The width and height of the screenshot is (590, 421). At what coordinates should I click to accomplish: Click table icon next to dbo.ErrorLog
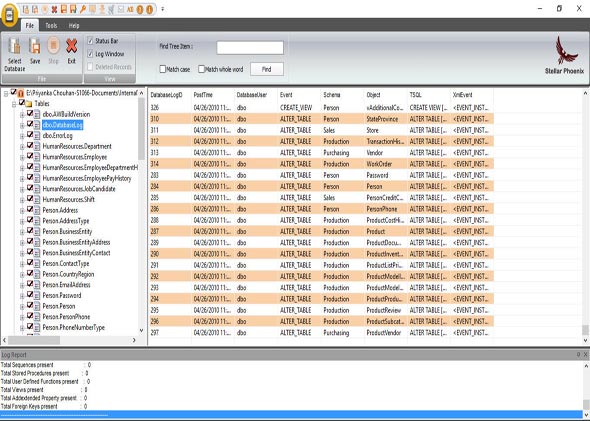point(37,135)
